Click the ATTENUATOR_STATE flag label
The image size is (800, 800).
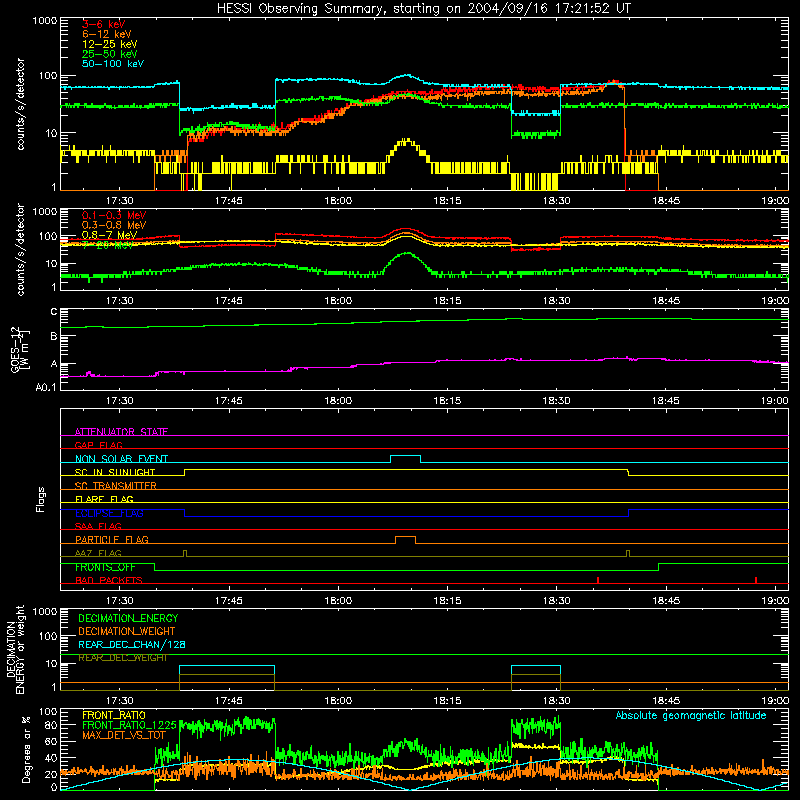(x=121, y=432)
